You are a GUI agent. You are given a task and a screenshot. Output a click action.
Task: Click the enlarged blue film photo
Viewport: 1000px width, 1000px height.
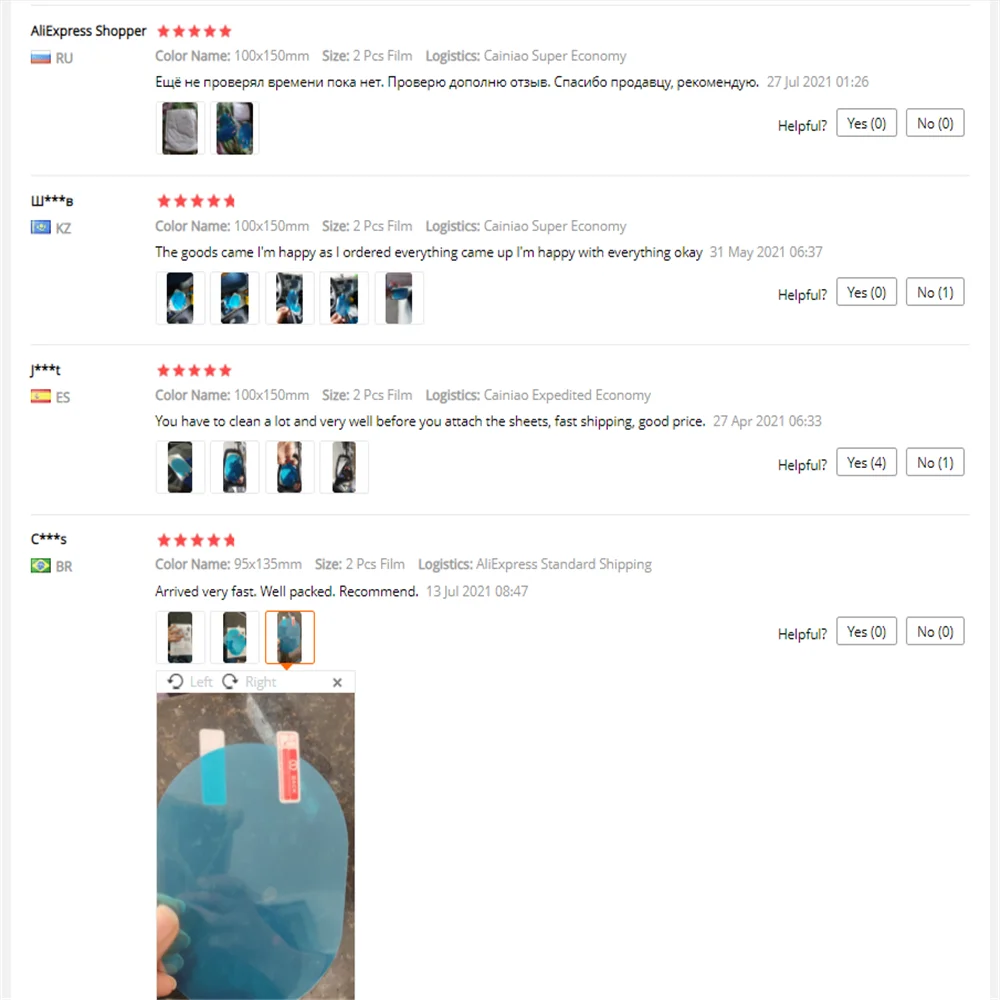255,846
